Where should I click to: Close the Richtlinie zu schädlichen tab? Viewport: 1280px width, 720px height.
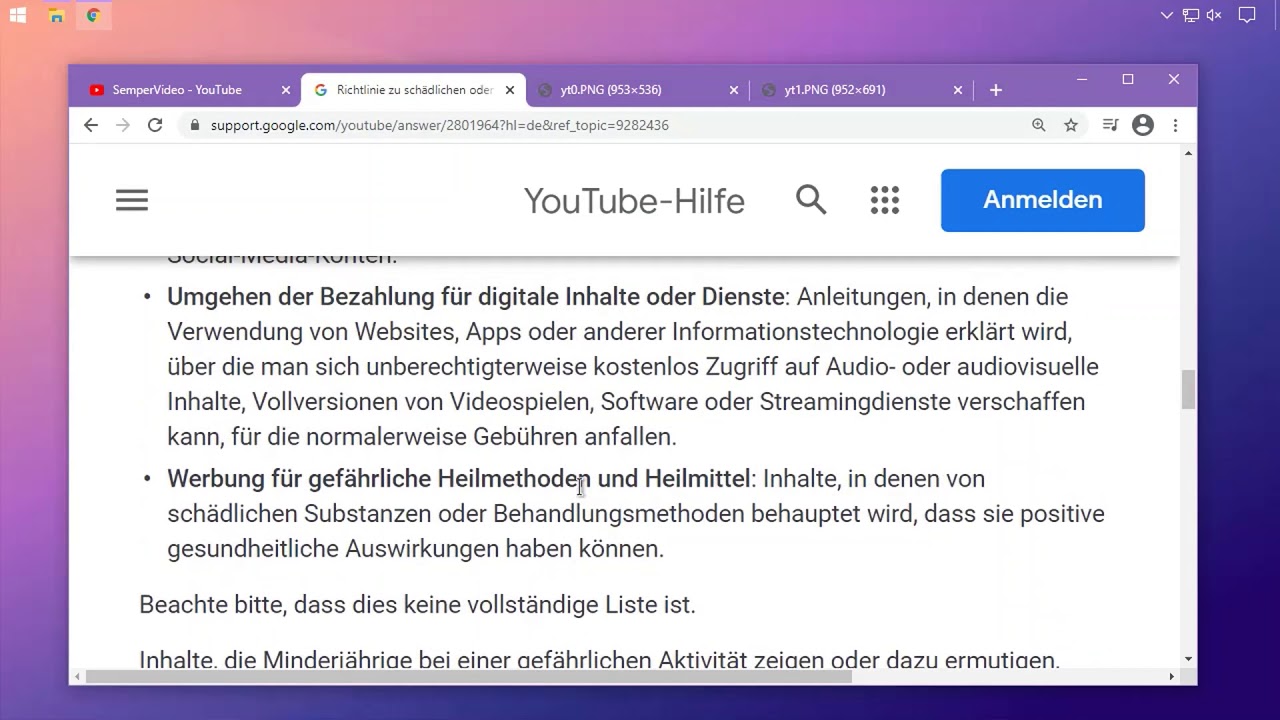[x=510, y=90]
